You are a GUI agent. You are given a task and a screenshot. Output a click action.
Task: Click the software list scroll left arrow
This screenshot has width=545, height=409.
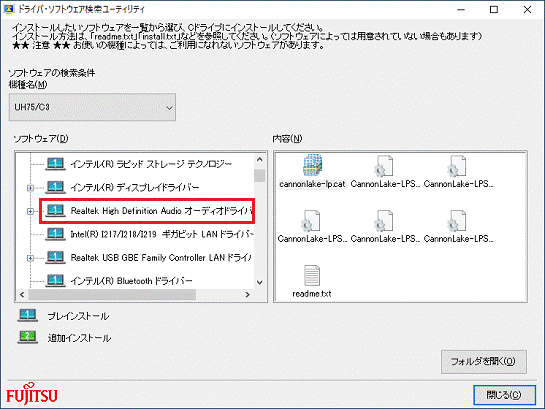pyautogui.click(x=22, y=295)
